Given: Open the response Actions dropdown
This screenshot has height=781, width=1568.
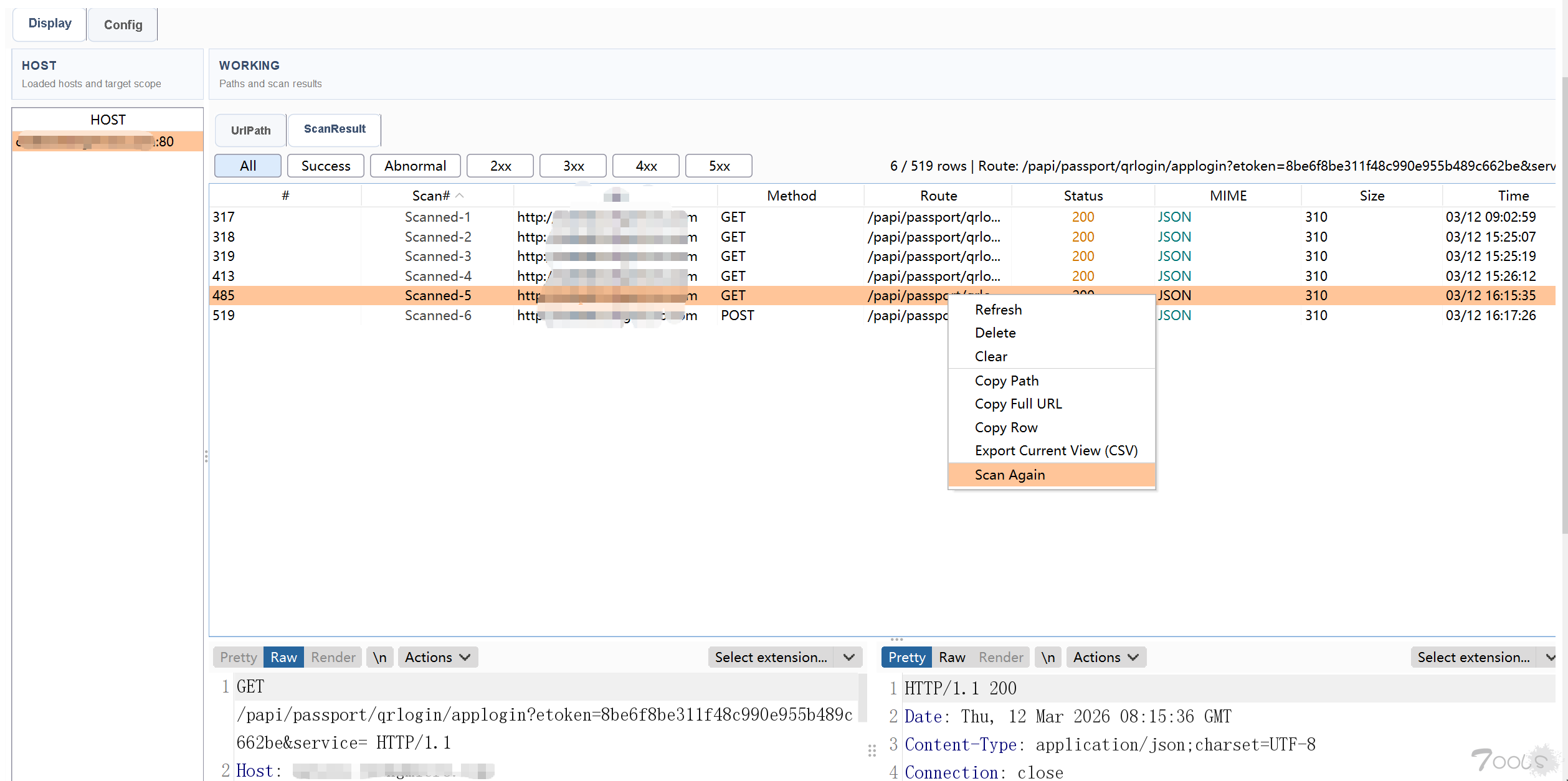Looking at the screenshot, I should point(1106,657).
